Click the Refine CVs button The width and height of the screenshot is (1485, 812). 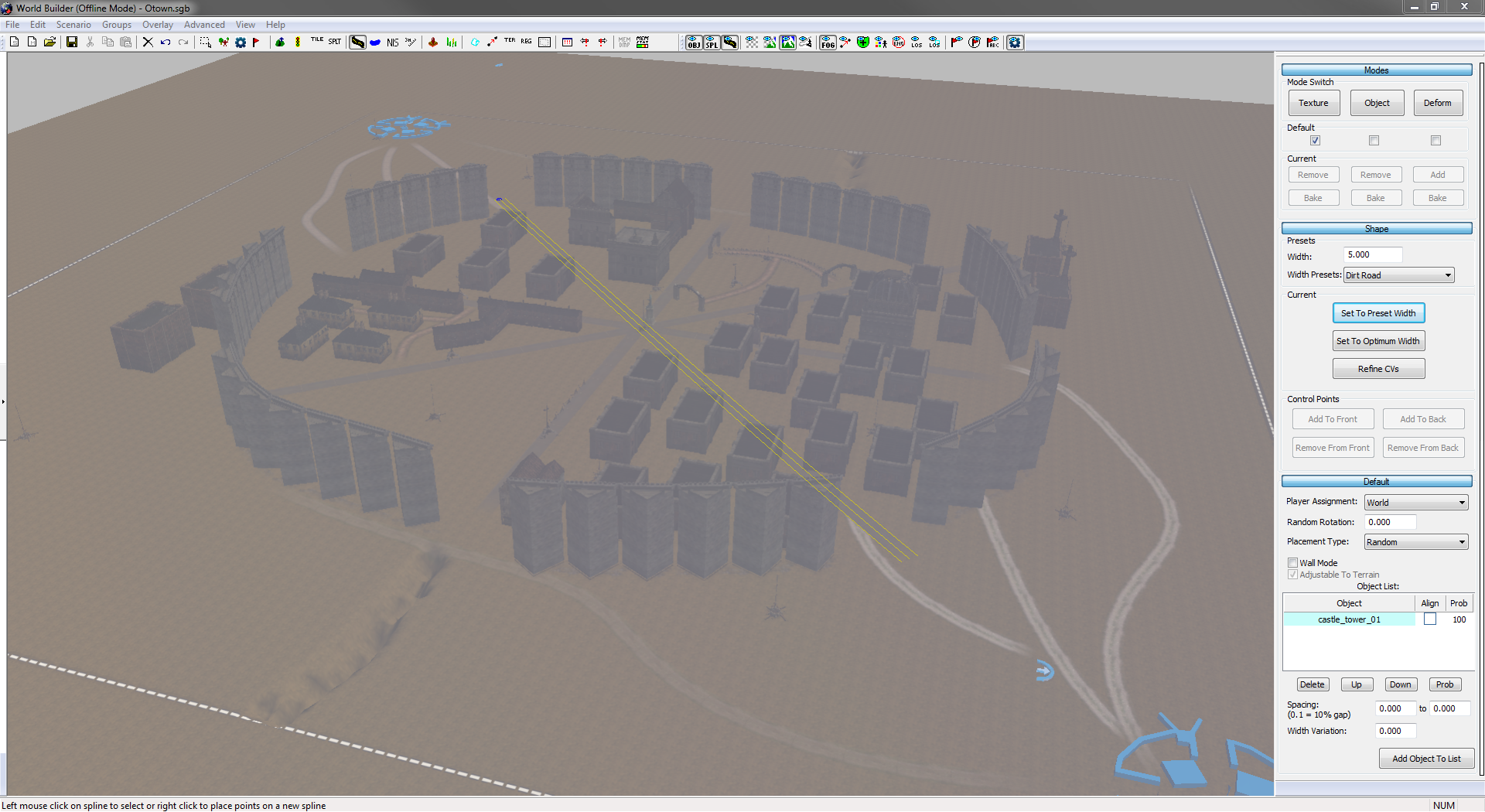tap(1378, 369)
